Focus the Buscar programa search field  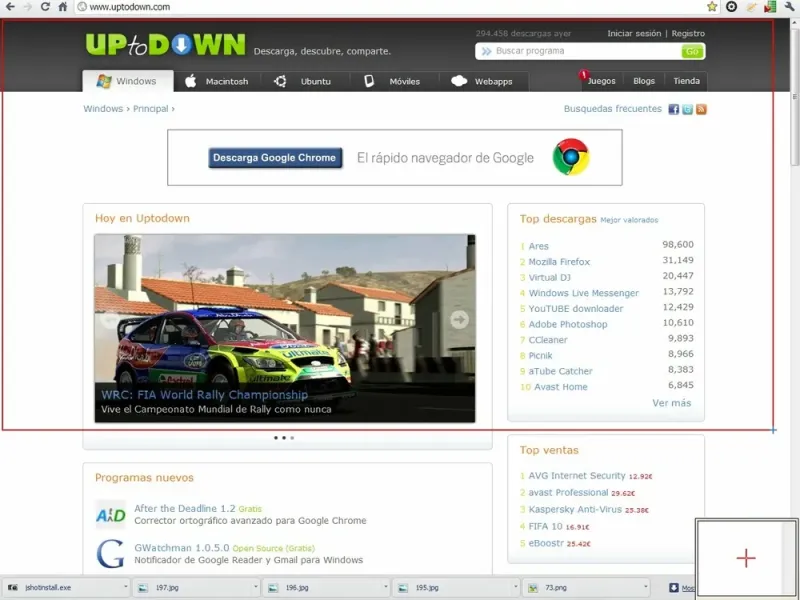[x=579, y=51]
